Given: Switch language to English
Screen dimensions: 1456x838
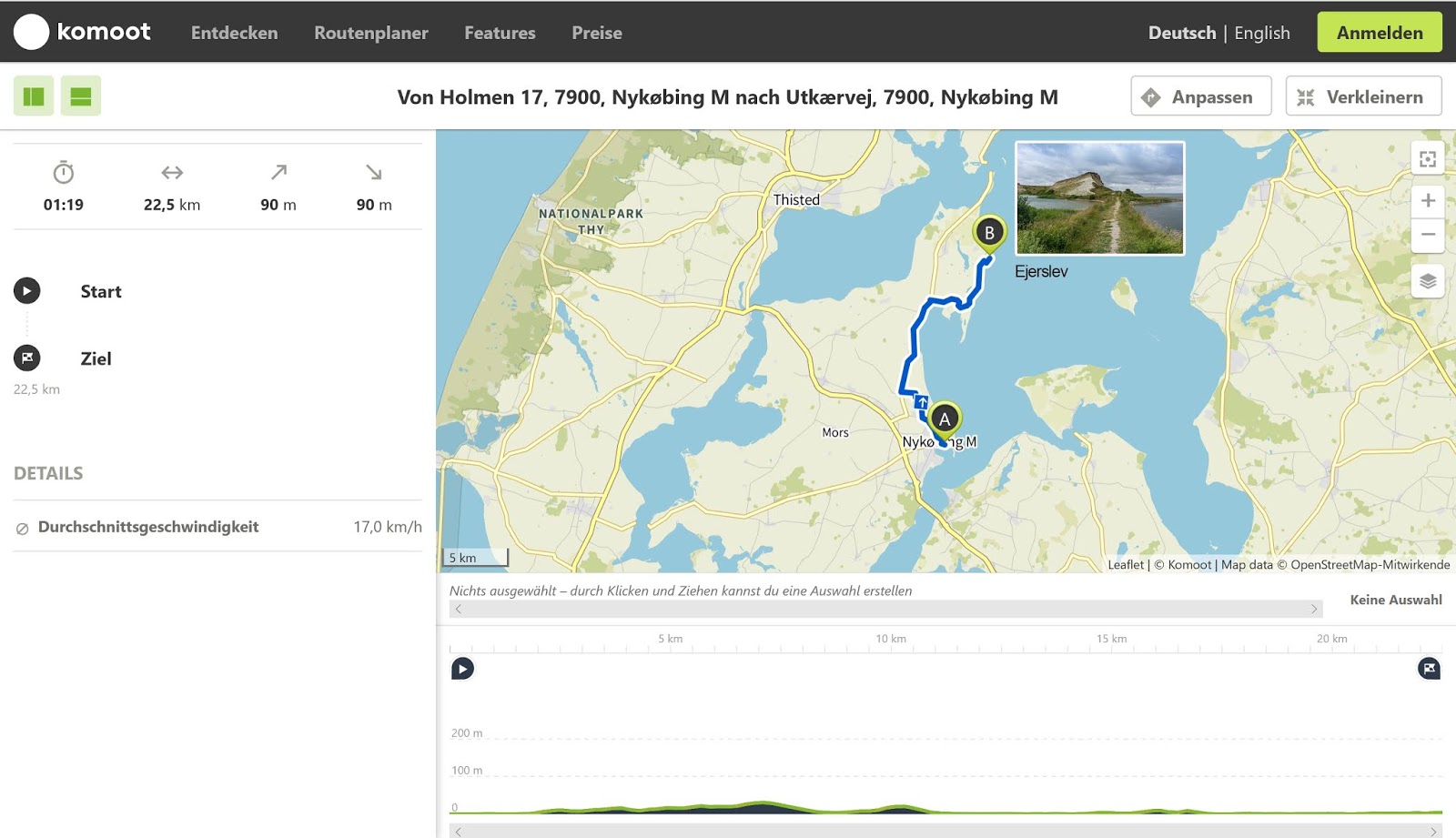Looking at the screenshot, I should click(x=1261, y=33).
